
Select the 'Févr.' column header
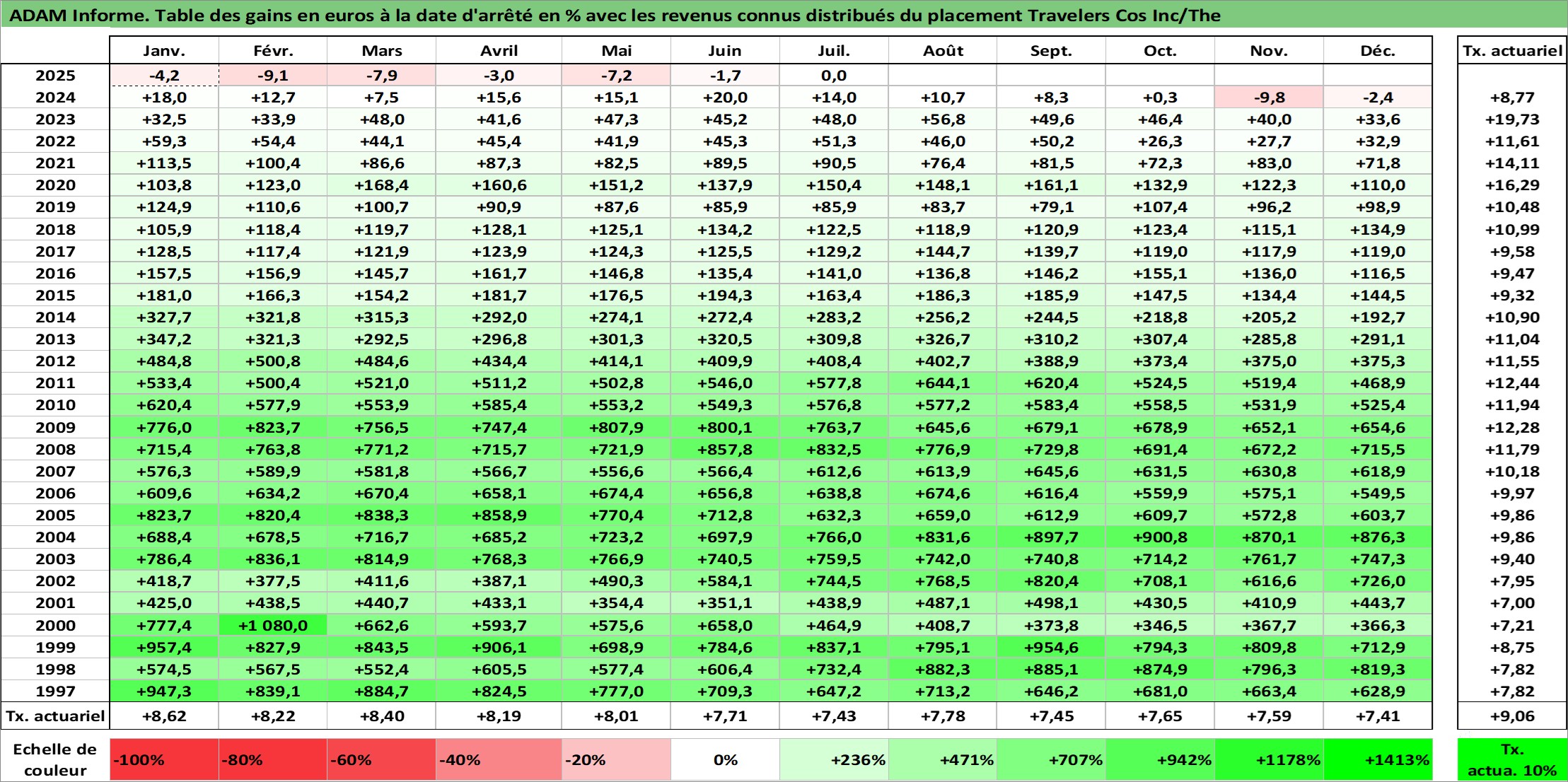pyautogui.click(x=273, y=50)
